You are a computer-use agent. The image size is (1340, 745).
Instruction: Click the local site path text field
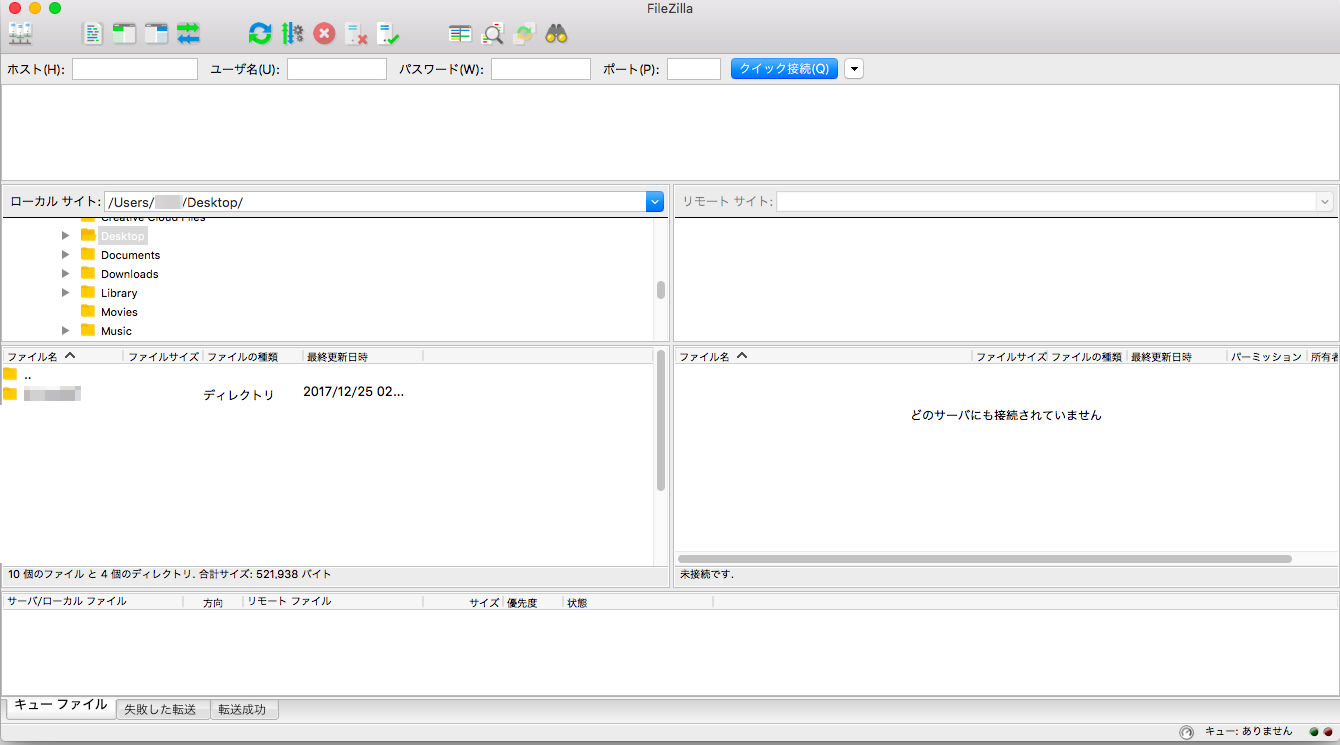[375, 202]
